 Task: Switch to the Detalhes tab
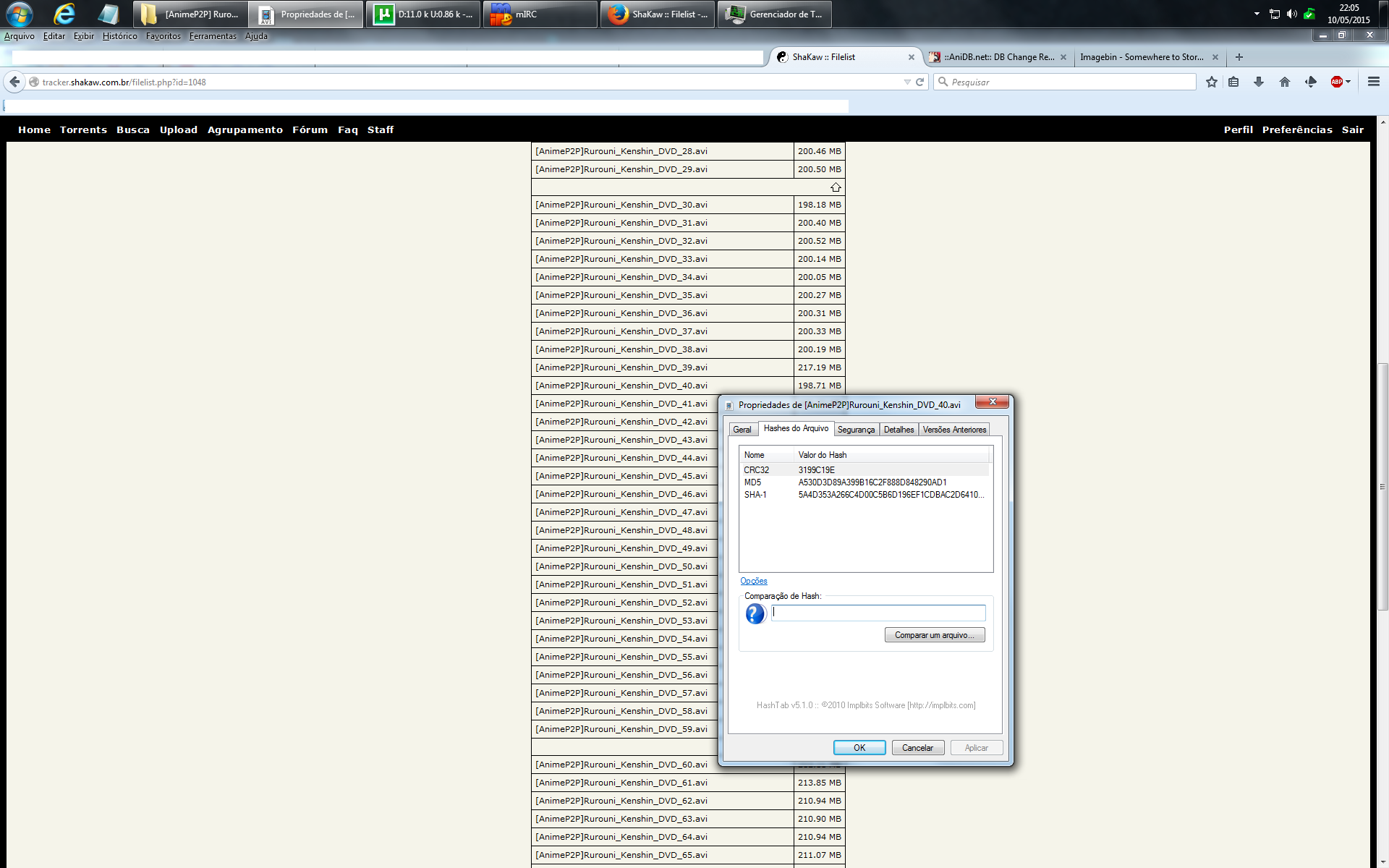click(x=899, y=430)
